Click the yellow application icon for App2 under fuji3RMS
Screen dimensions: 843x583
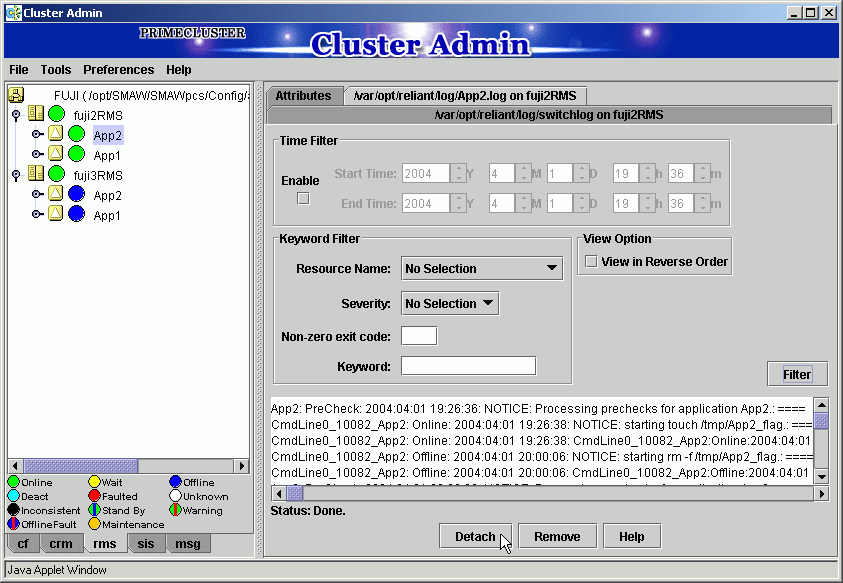(x=55, y=194)
